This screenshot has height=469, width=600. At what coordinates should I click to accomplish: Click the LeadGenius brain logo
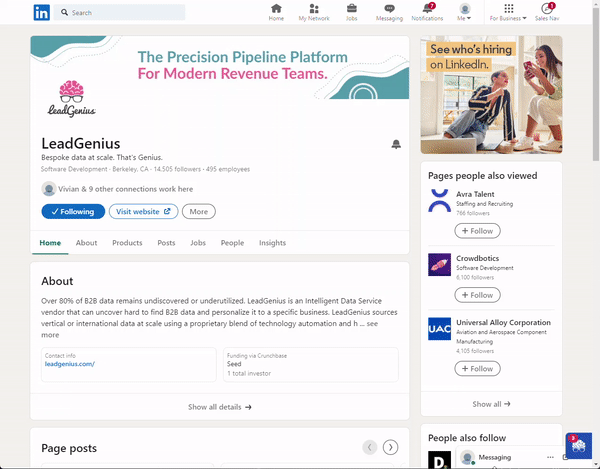72,98
